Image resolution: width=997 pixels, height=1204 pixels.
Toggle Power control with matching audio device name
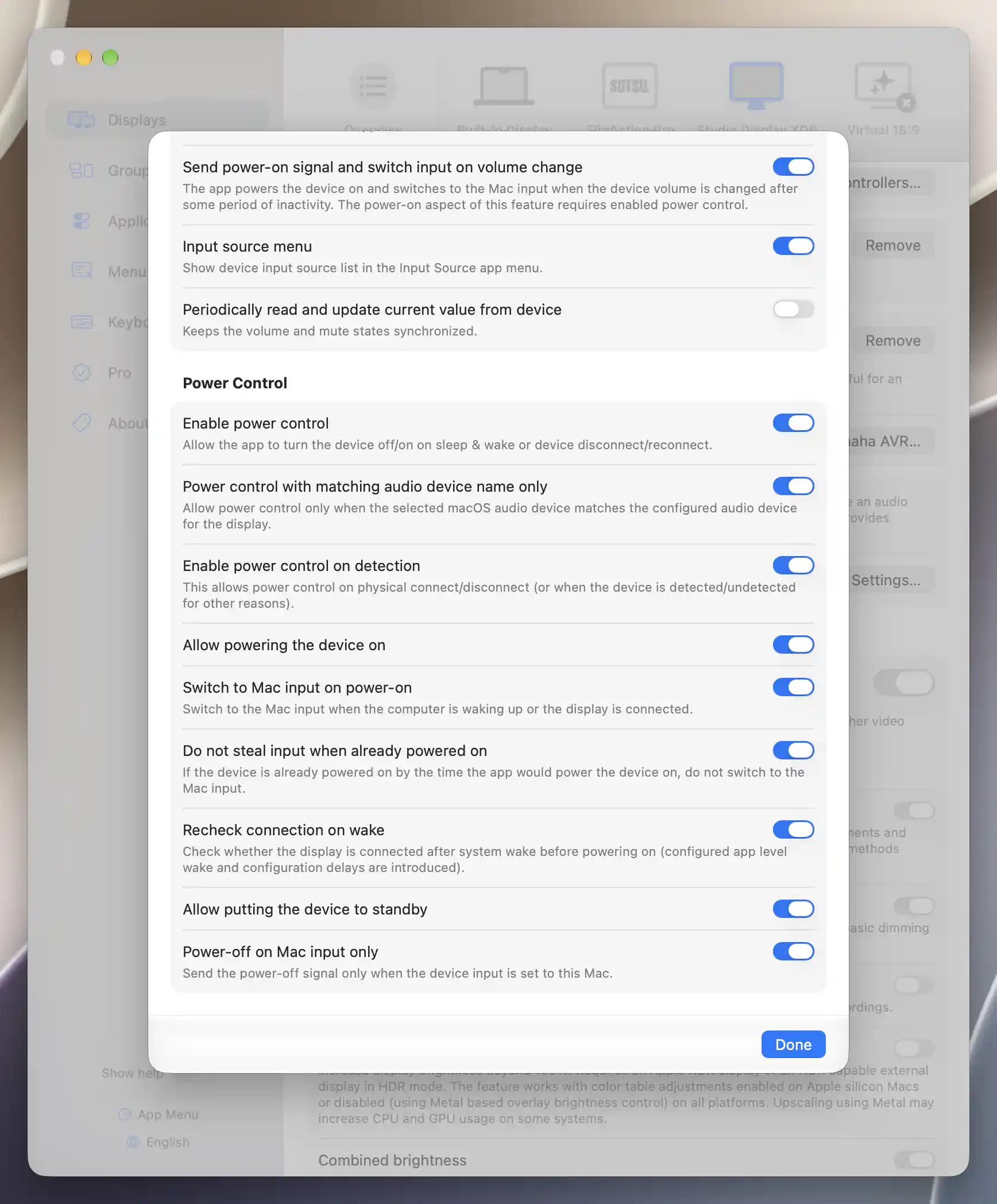793,487
